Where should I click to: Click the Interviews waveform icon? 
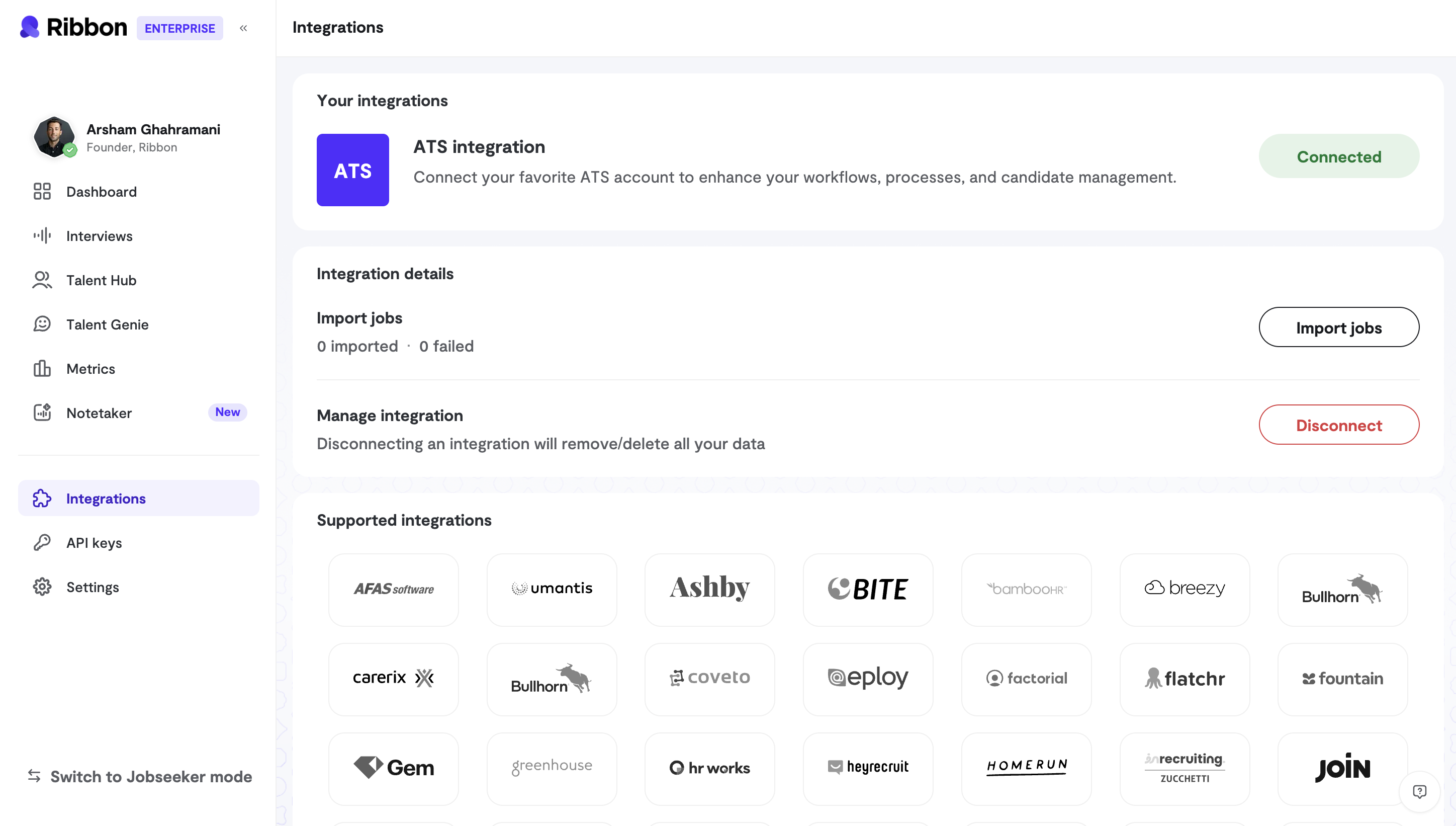coord(42,235)
